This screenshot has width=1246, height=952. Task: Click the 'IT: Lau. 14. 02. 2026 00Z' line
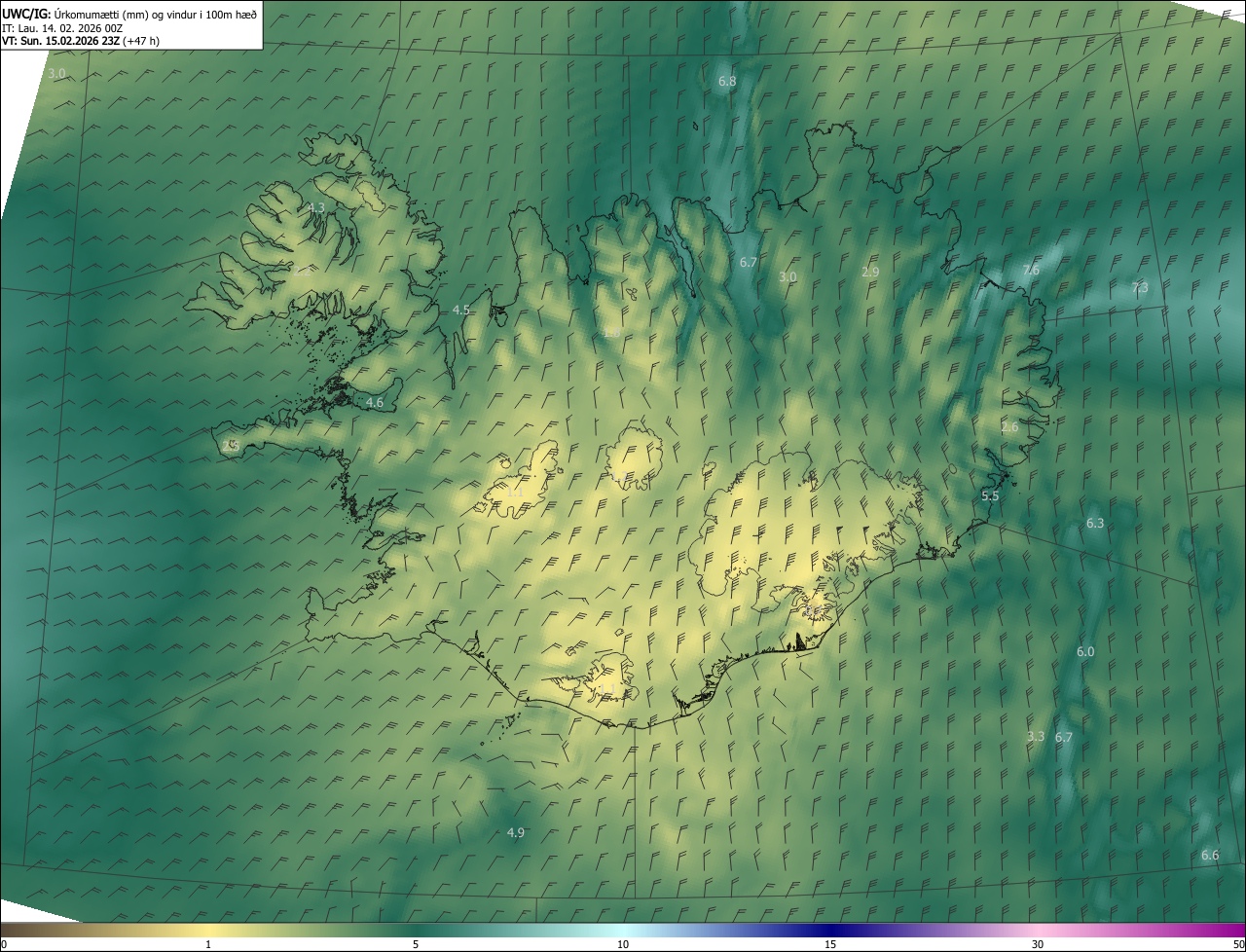(61, 27)
